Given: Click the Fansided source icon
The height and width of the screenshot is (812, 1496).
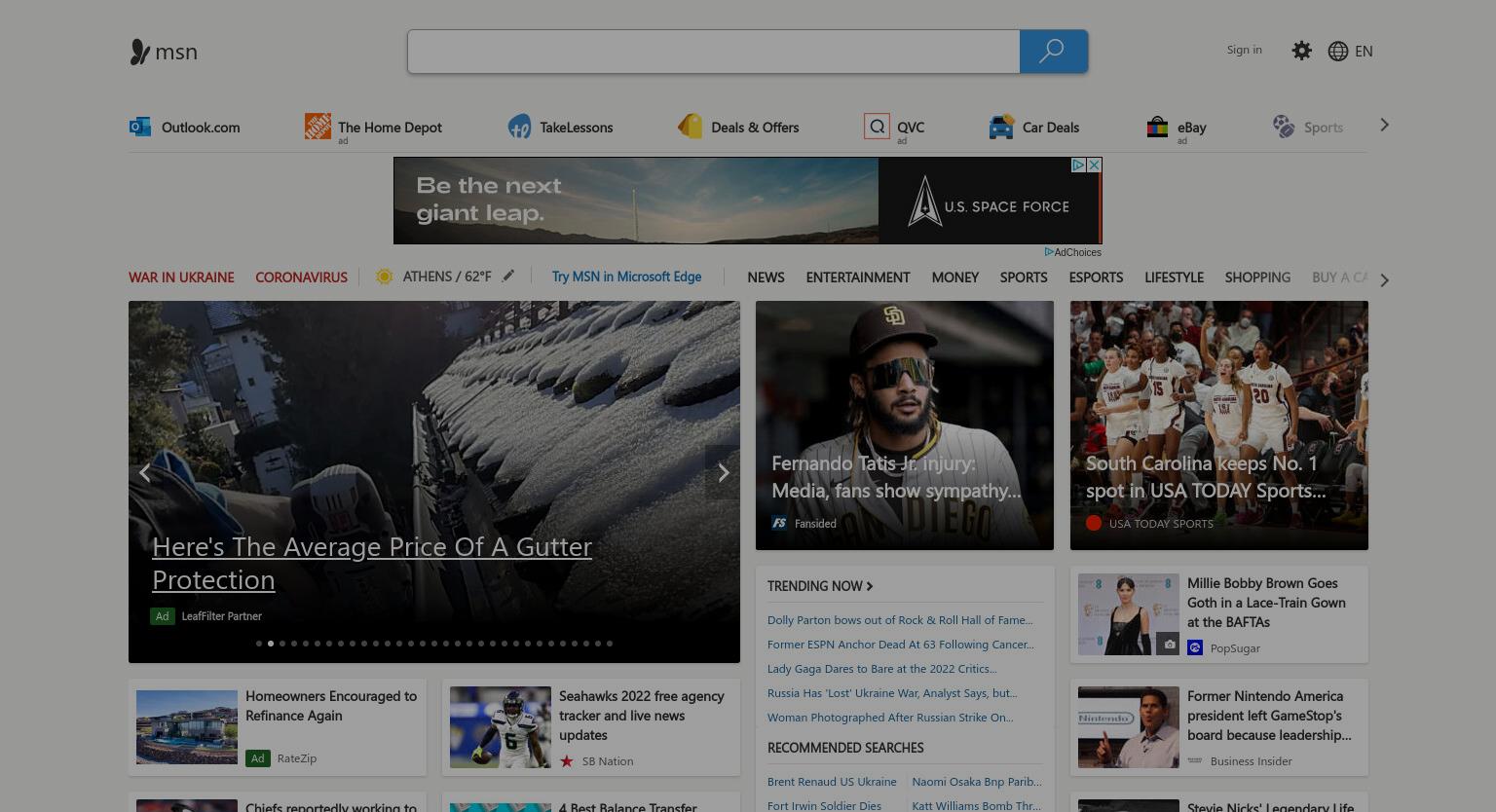Looking at the screenshot, I should point(779,523).
